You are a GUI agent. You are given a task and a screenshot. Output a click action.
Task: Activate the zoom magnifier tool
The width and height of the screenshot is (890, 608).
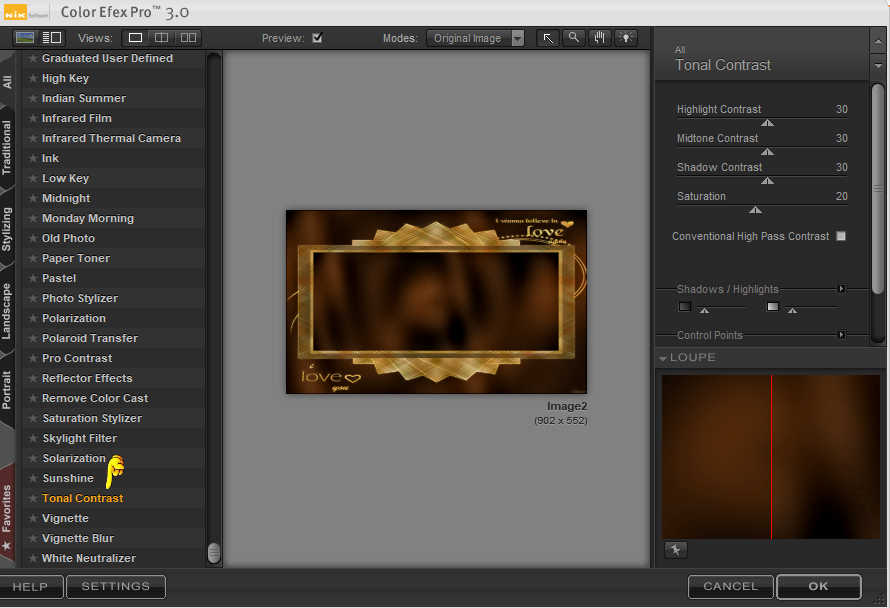574,38
